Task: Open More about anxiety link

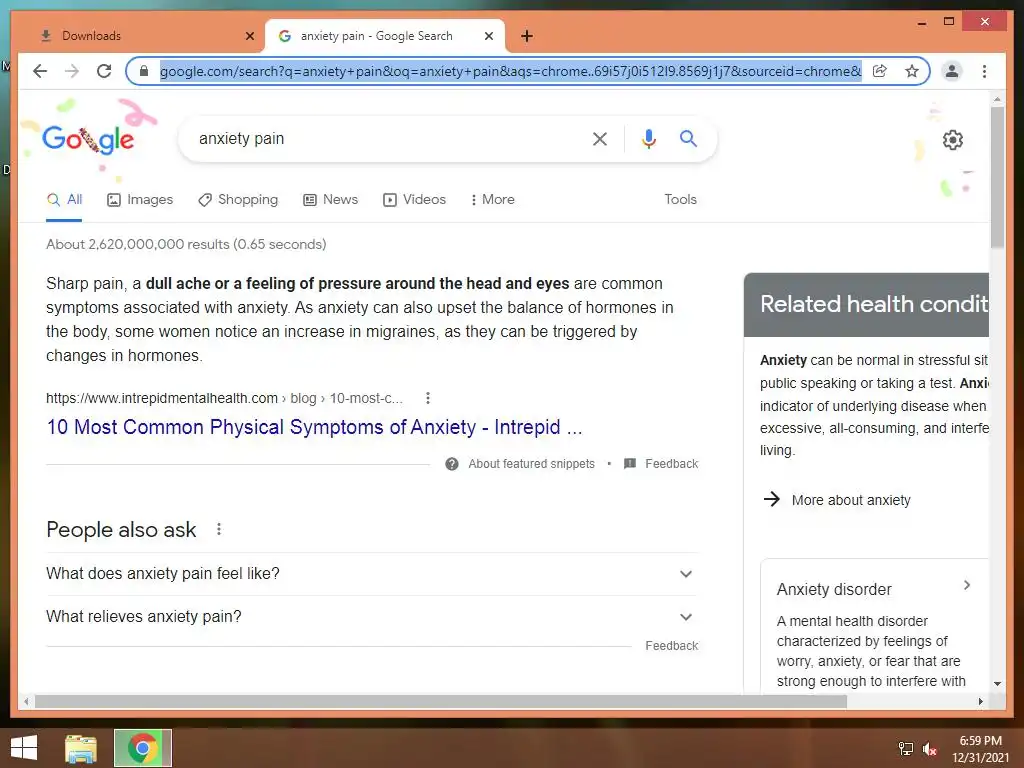Action: pos(851,500)
